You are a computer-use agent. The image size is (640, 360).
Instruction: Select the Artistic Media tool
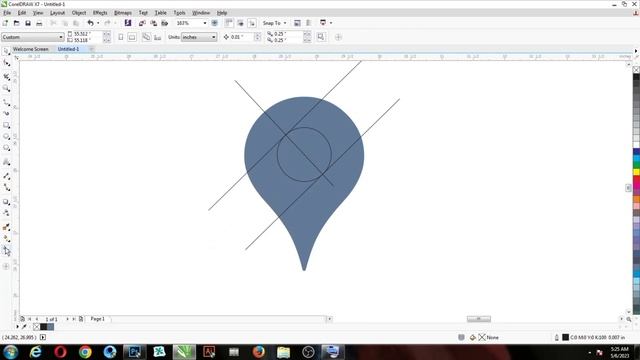click(6, 113)
